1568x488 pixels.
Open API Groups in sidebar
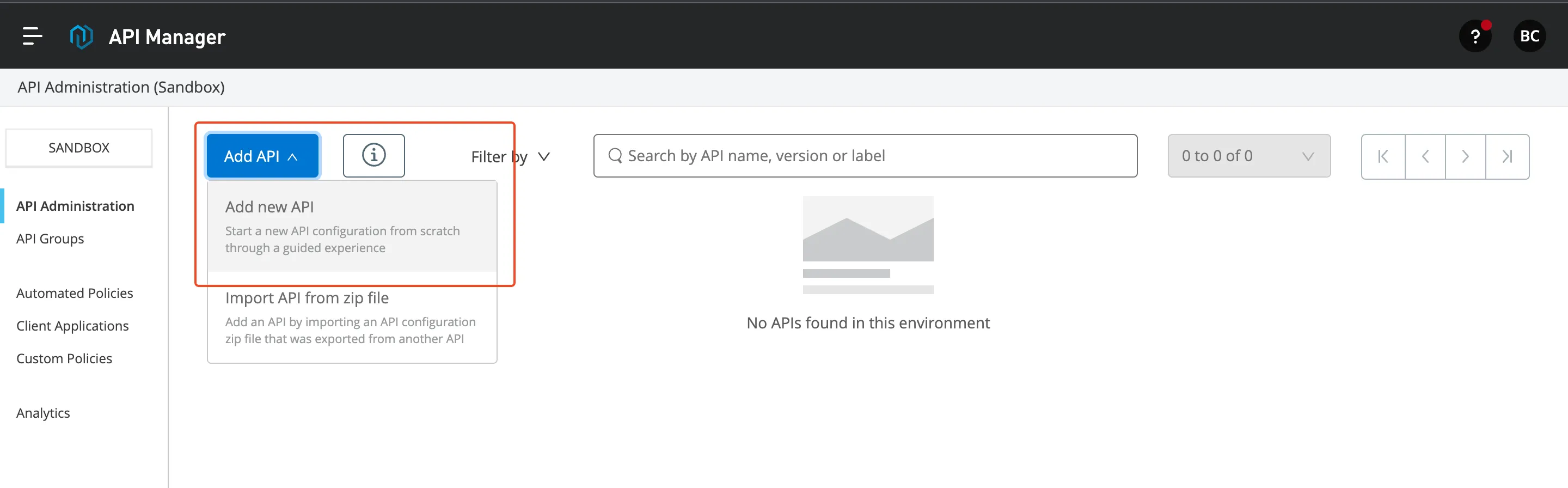click(x=50, y=239)
